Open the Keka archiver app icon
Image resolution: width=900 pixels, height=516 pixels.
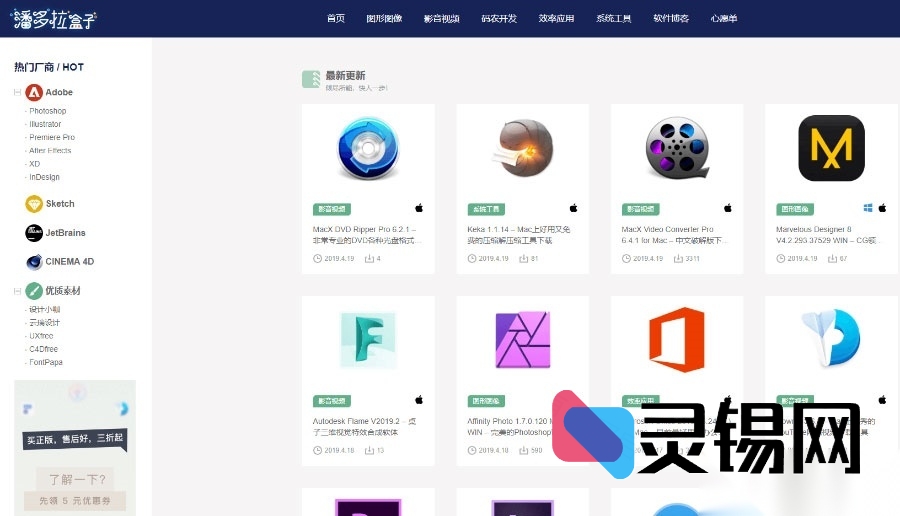tap(523, 148)
